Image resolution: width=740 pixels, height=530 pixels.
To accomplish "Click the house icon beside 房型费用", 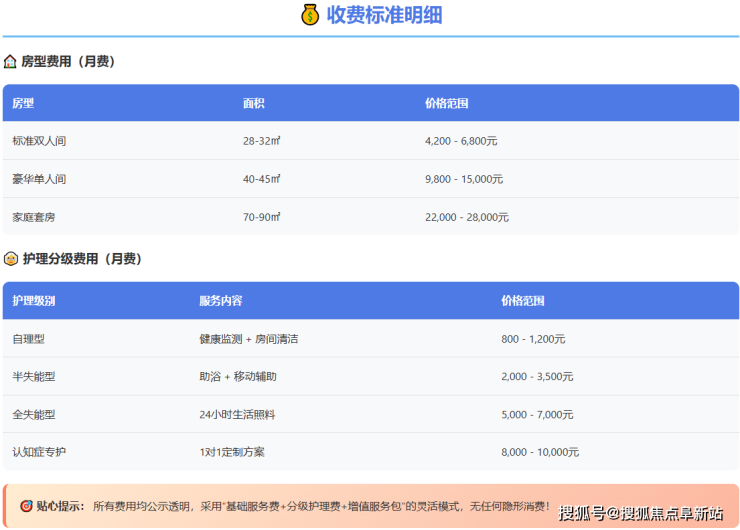I will coord(10,62).
